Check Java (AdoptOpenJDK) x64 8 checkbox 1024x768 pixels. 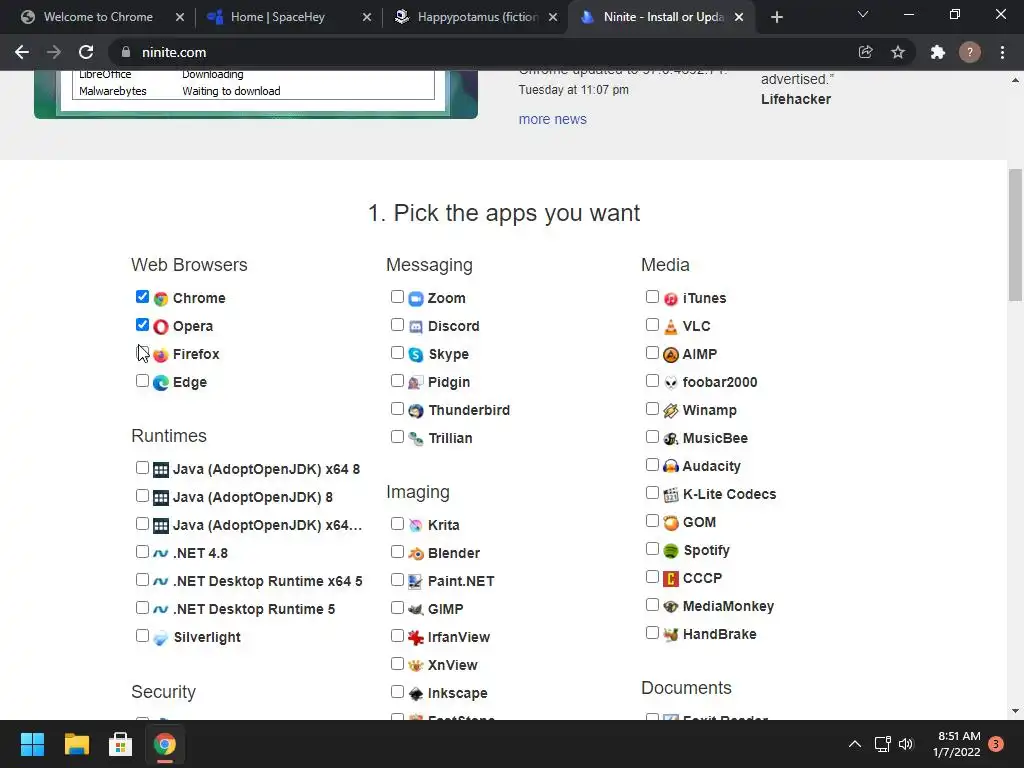tap(142, 468)
